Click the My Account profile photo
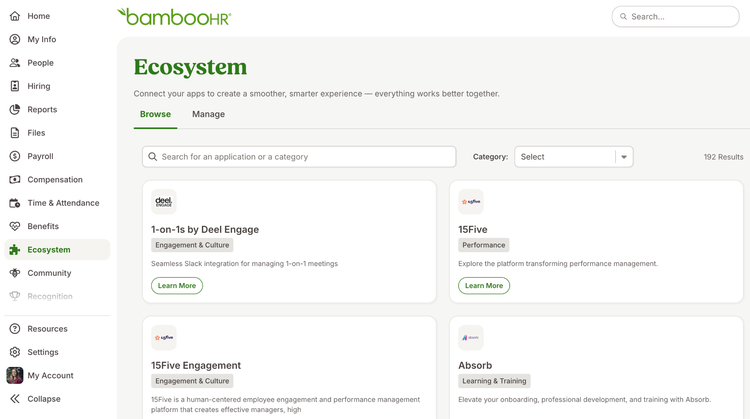 pos(15,375)
